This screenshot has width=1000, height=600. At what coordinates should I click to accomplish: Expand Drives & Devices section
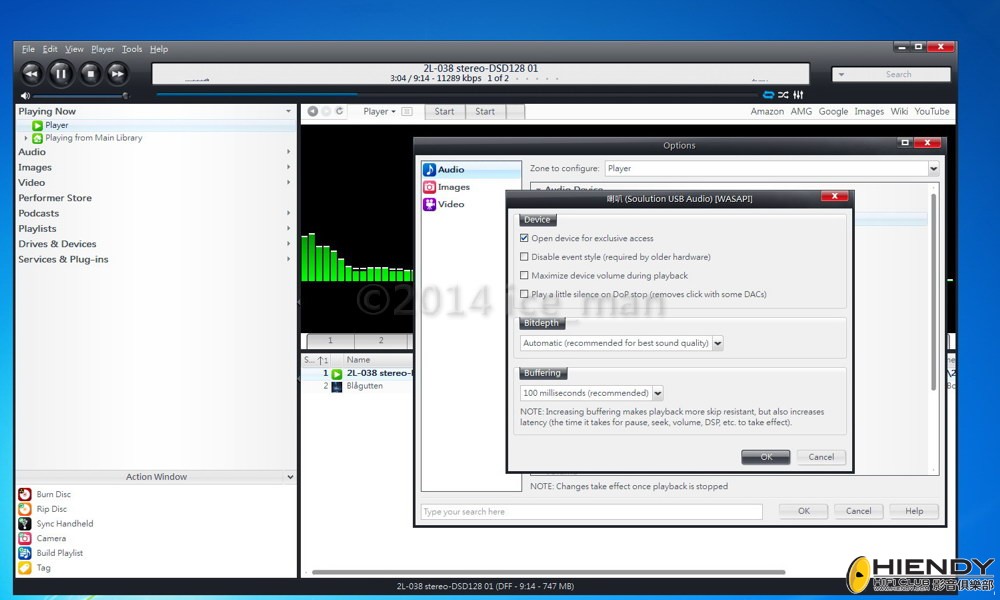(x=288, y=244)
